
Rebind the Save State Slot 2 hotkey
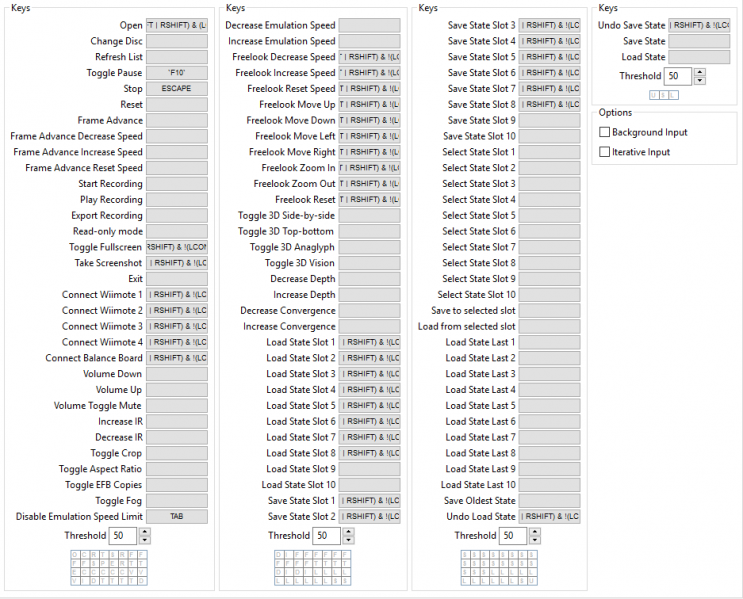[369, 517]
